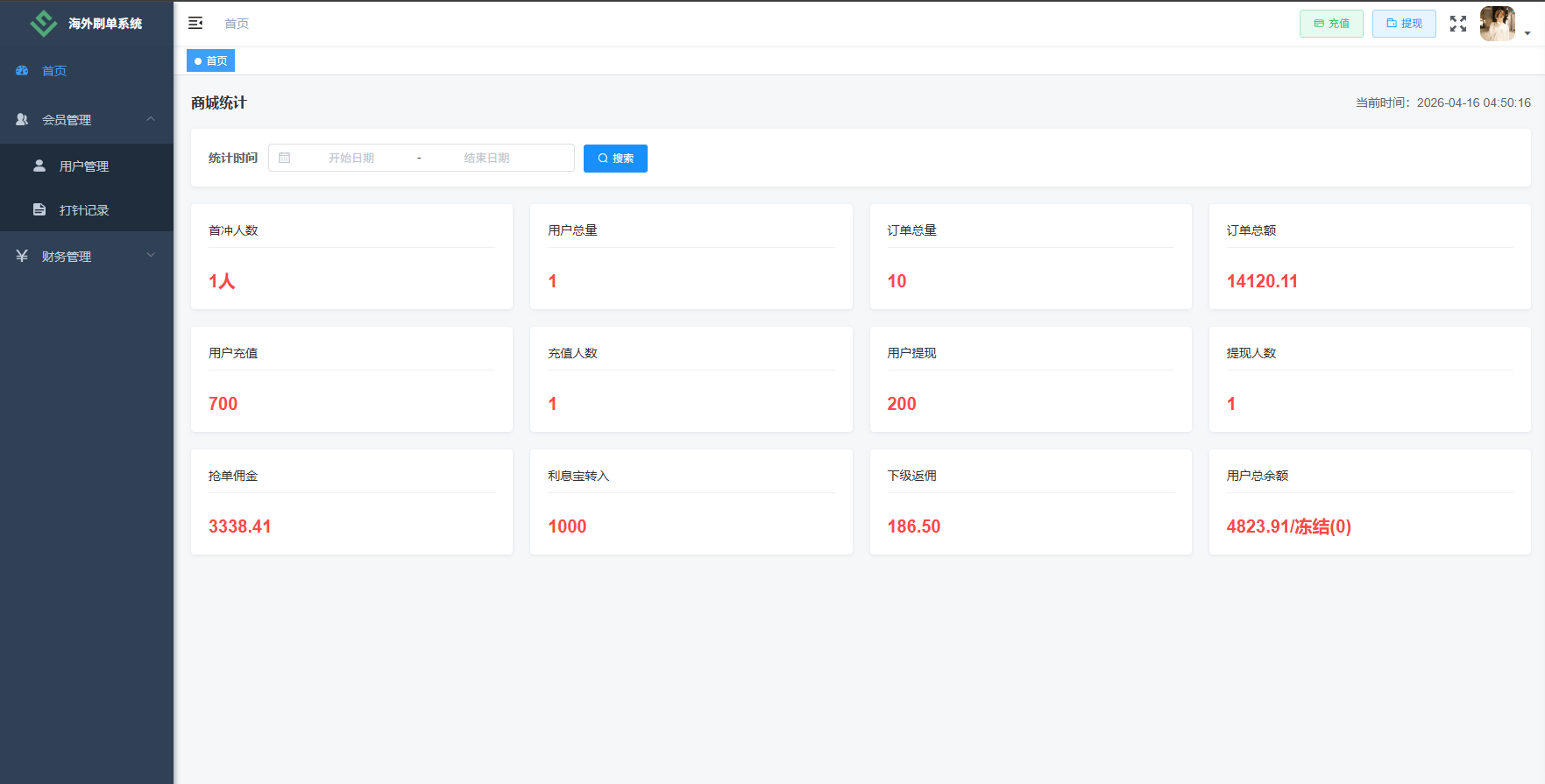Click the 开始日期 start date field
The height and width of the screenshot is (784, 1545).
[351, 158]
